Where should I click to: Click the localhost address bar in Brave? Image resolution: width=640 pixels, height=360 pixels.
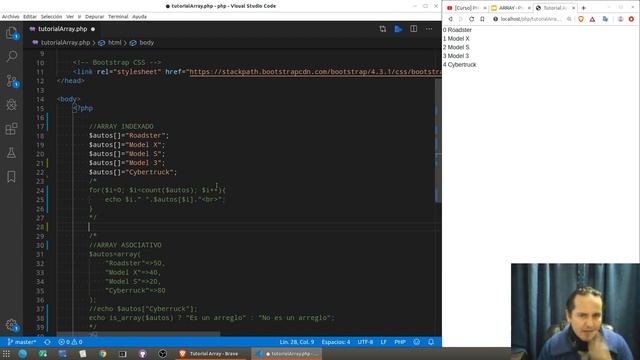(x=531, y=19)
